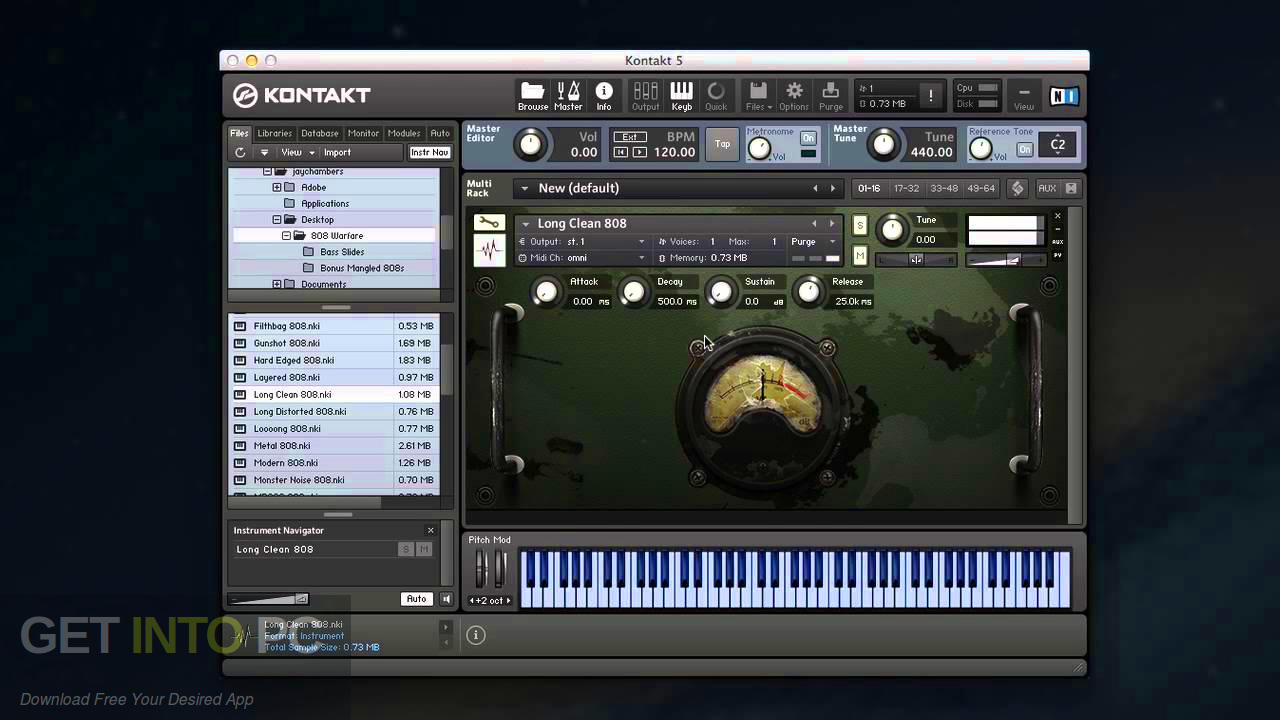Click the Tap tempo button

click(x=722, y=144)
